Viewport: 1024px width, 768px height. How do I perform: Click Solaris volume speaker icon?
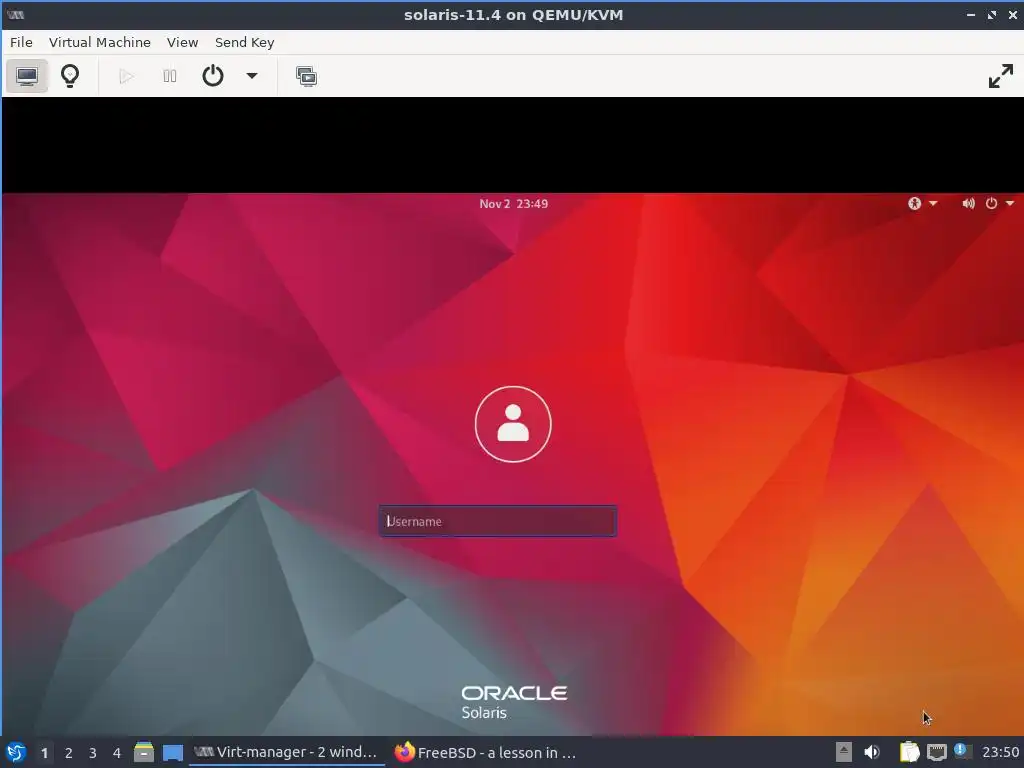(968, 204)
